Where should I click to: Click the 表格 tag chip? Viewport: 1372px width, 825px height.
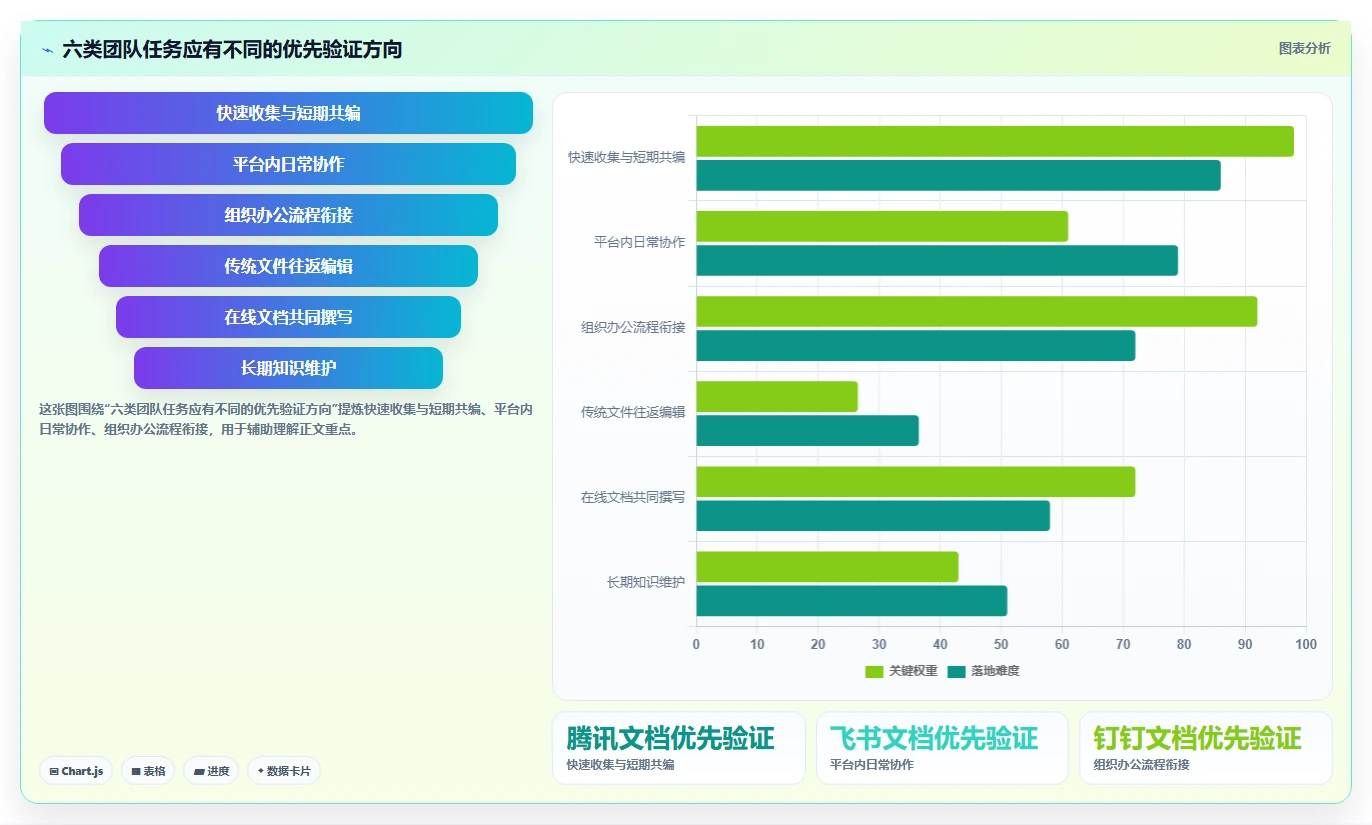[148, 771]
